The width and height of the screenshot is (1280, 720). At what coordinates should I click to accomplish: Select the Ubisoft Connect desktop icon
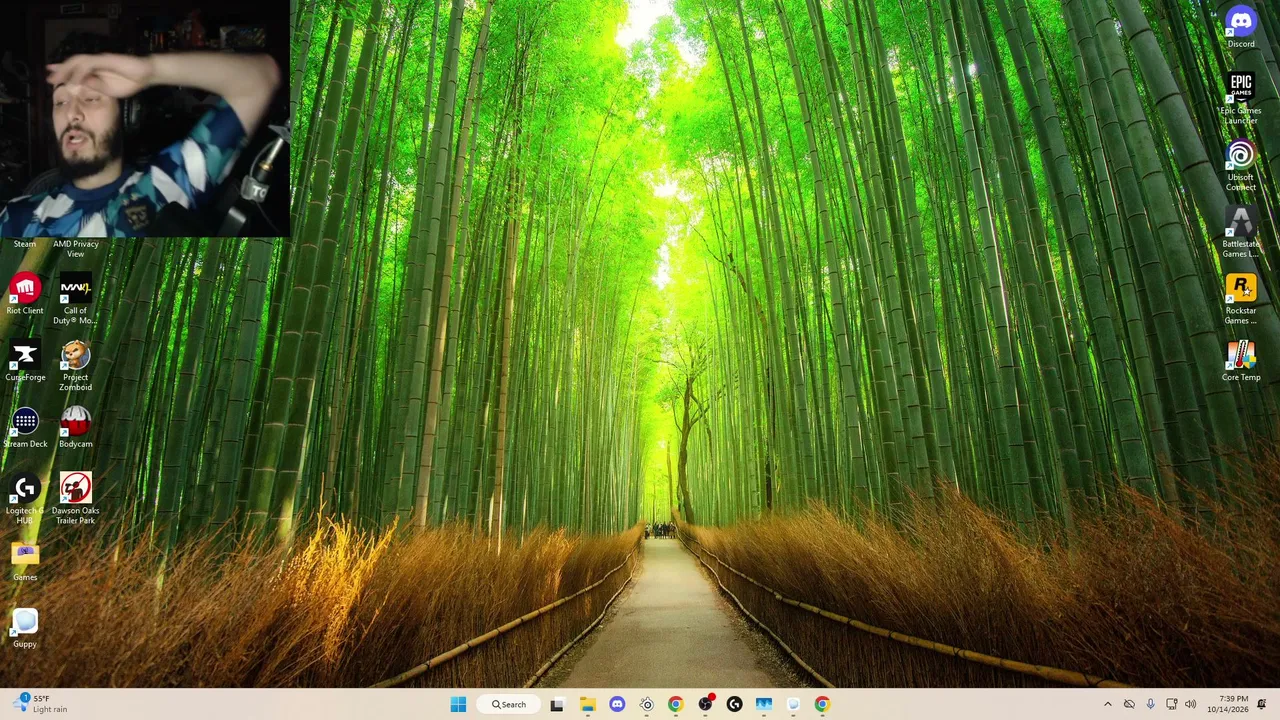click(1241, 165)
